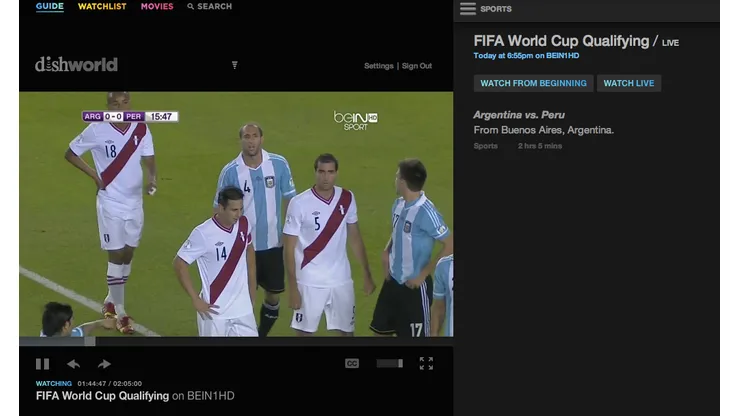Open Settings link
This screenshot has width=740, height=416.
(378, 66)
